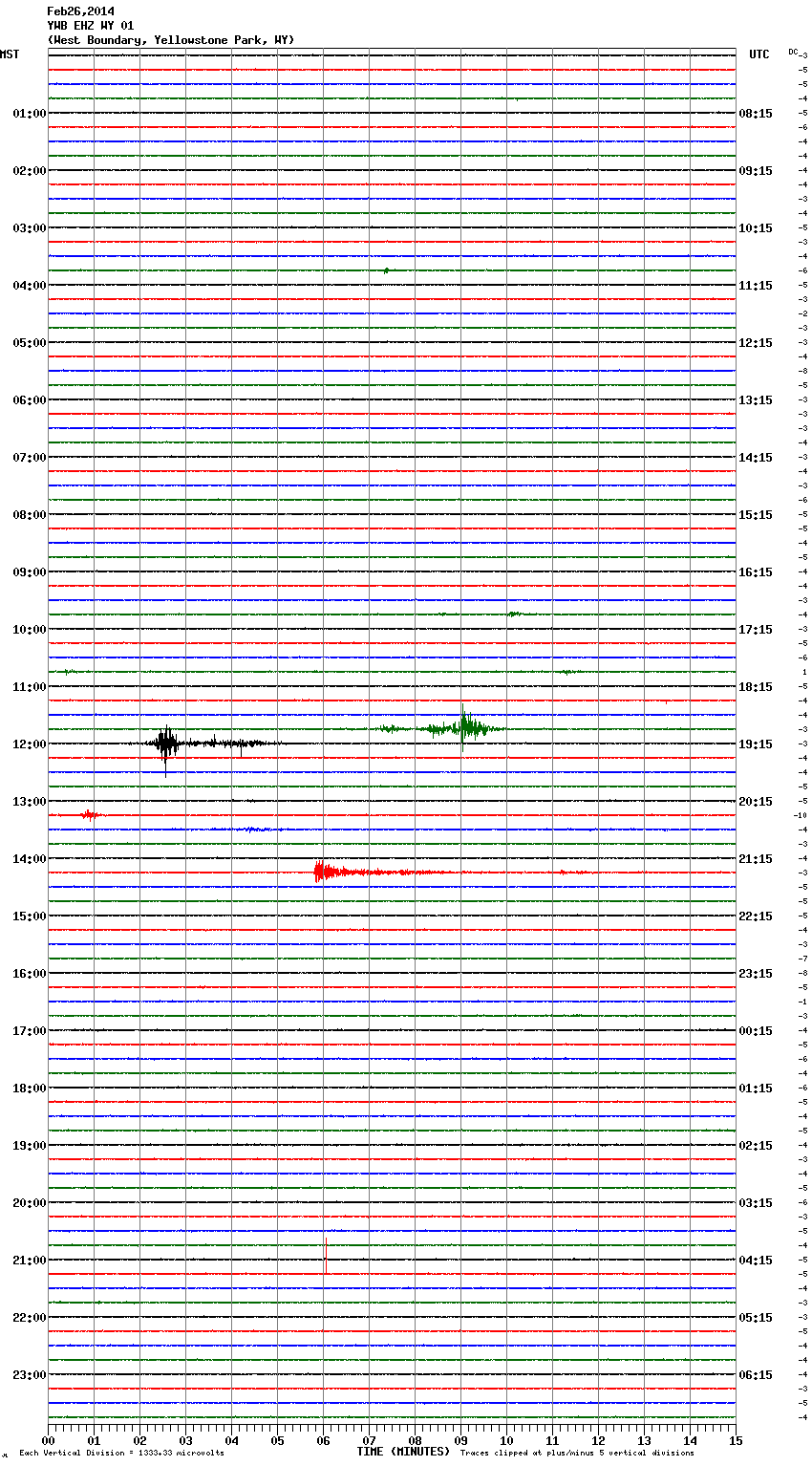
Task: Select the 10:00 MST time label
Action: pos(30,630)
